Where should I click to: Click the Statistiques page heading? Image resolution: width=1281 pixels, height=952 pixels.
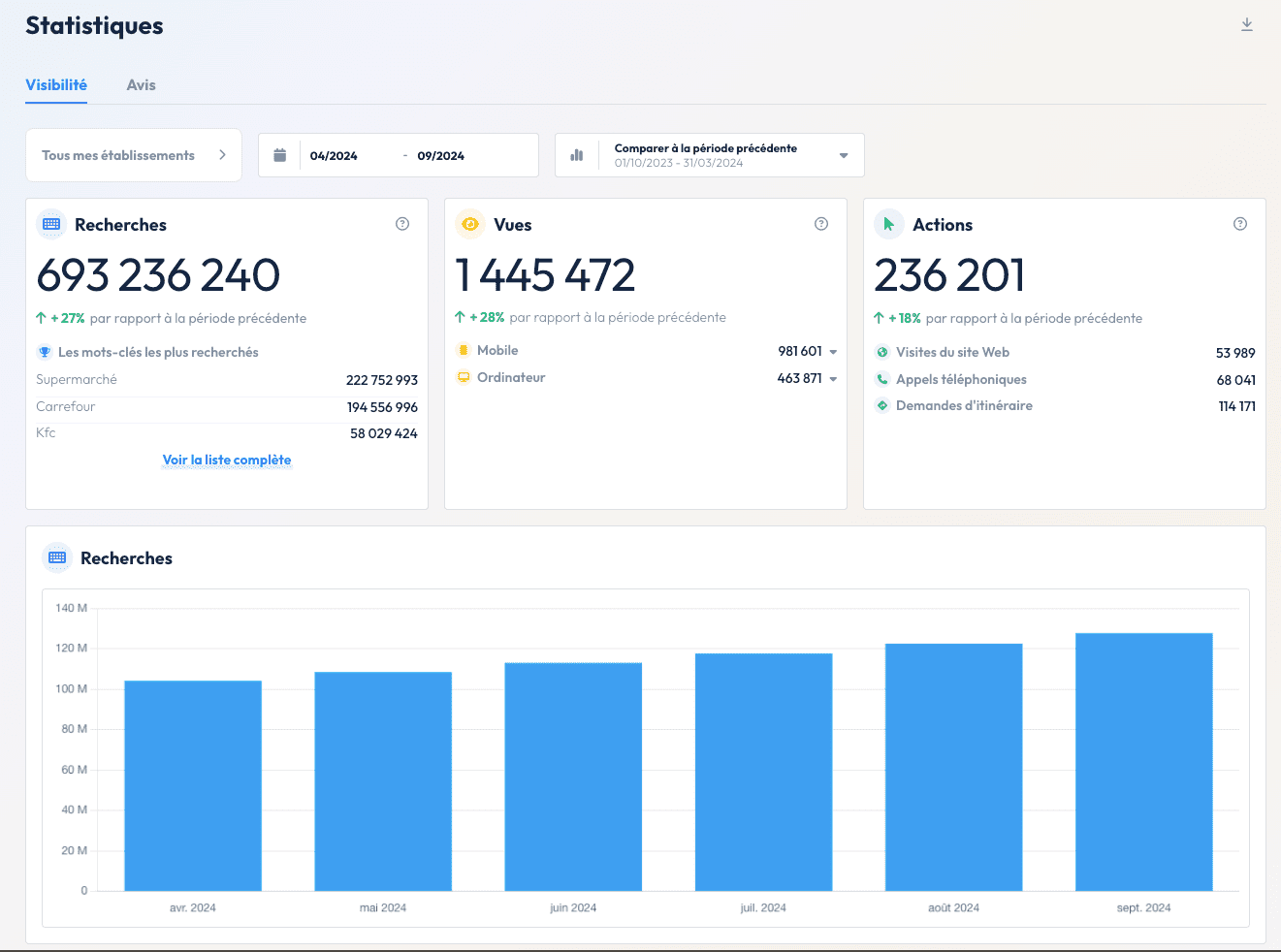(94, 26)
